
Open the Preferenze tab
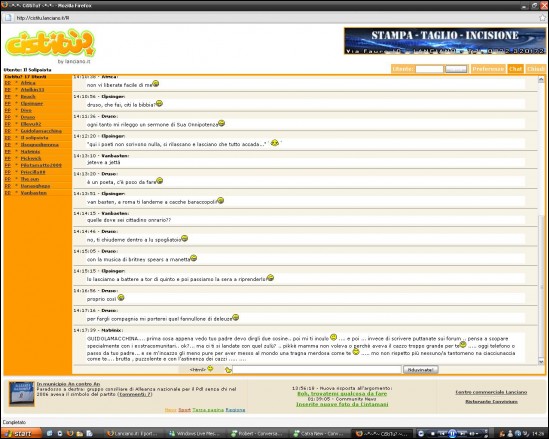click(x=488, y=69)
